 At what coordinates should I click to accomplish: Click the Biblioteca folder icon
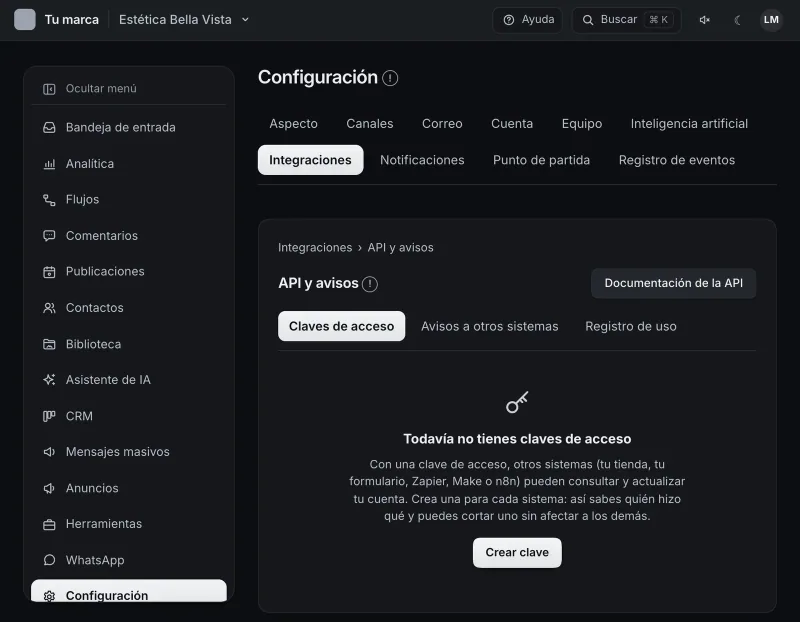click(x=49, y=344)
